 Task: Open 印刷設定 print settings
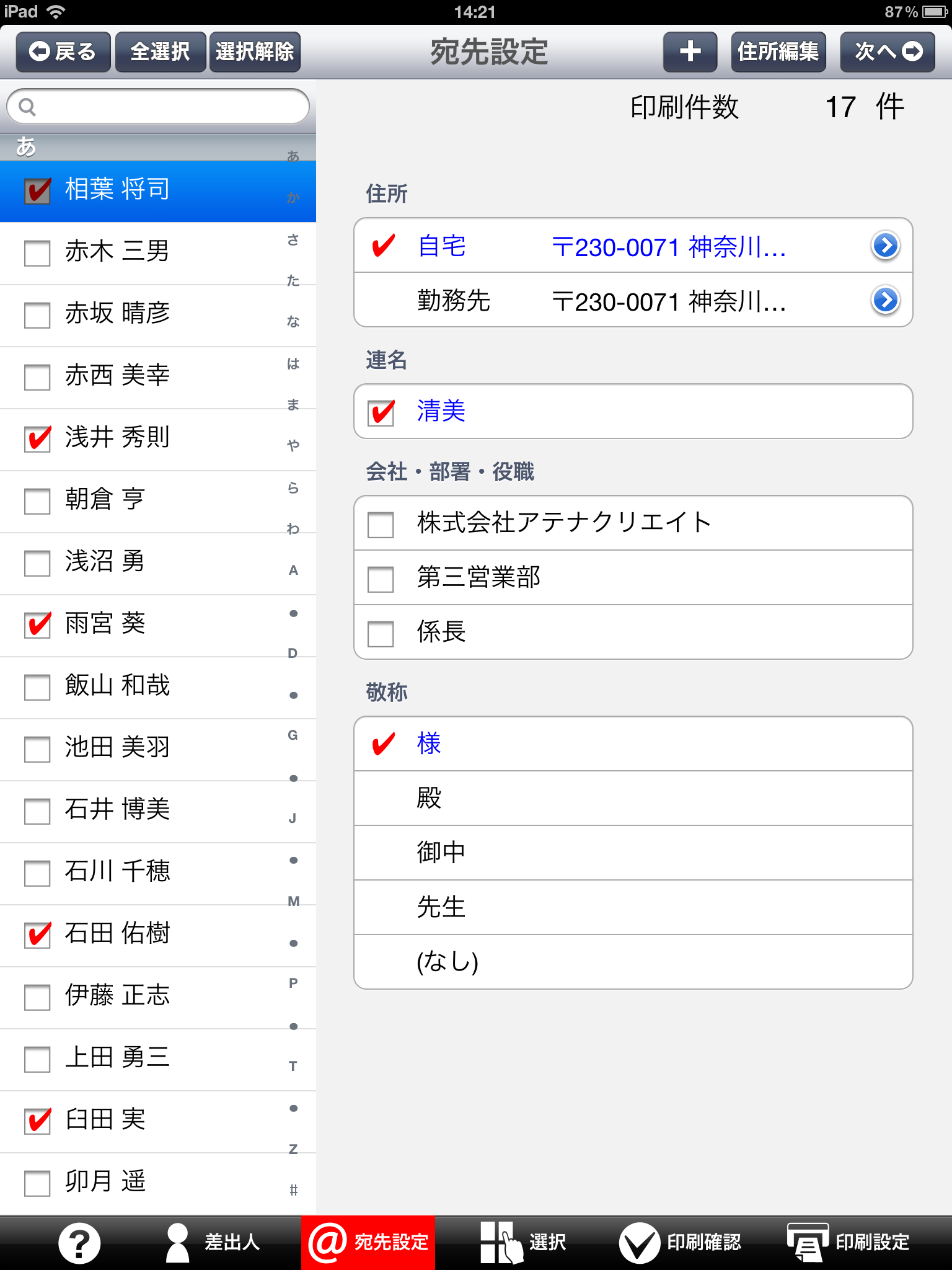pos(848,1243)
